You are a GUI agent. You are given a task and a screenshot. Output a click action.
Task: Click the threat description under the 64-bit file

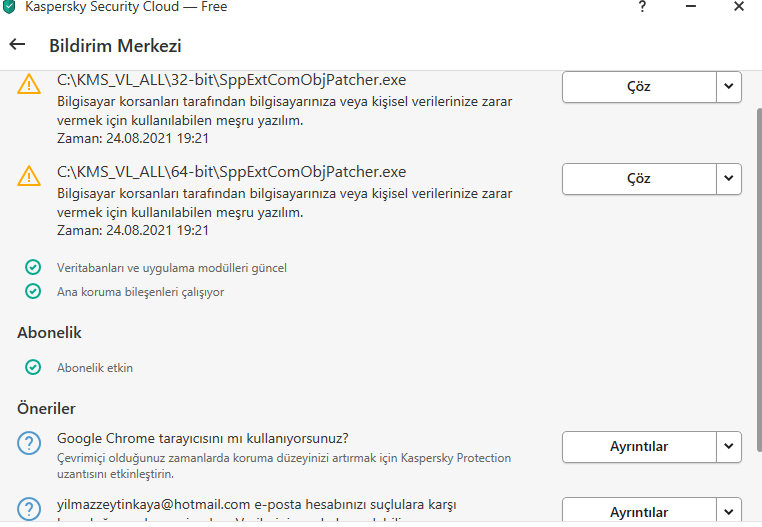(284, 203)
